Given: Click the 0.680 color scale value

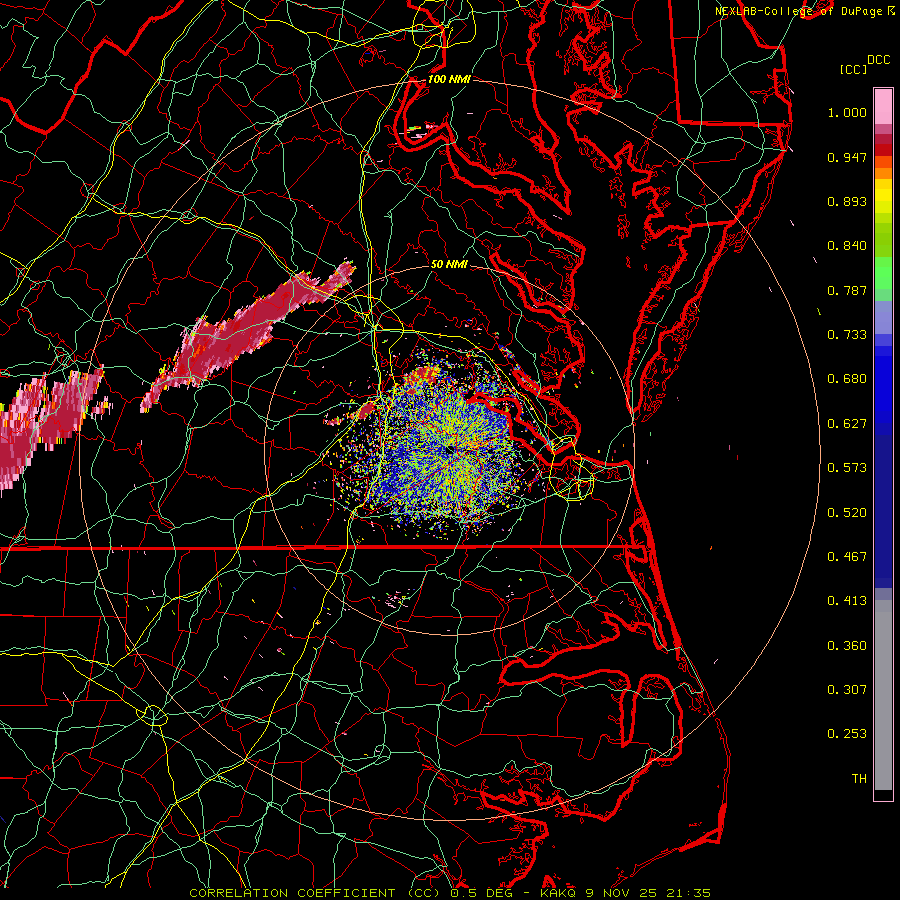Looking at the screenshot, I should [847, 379].
